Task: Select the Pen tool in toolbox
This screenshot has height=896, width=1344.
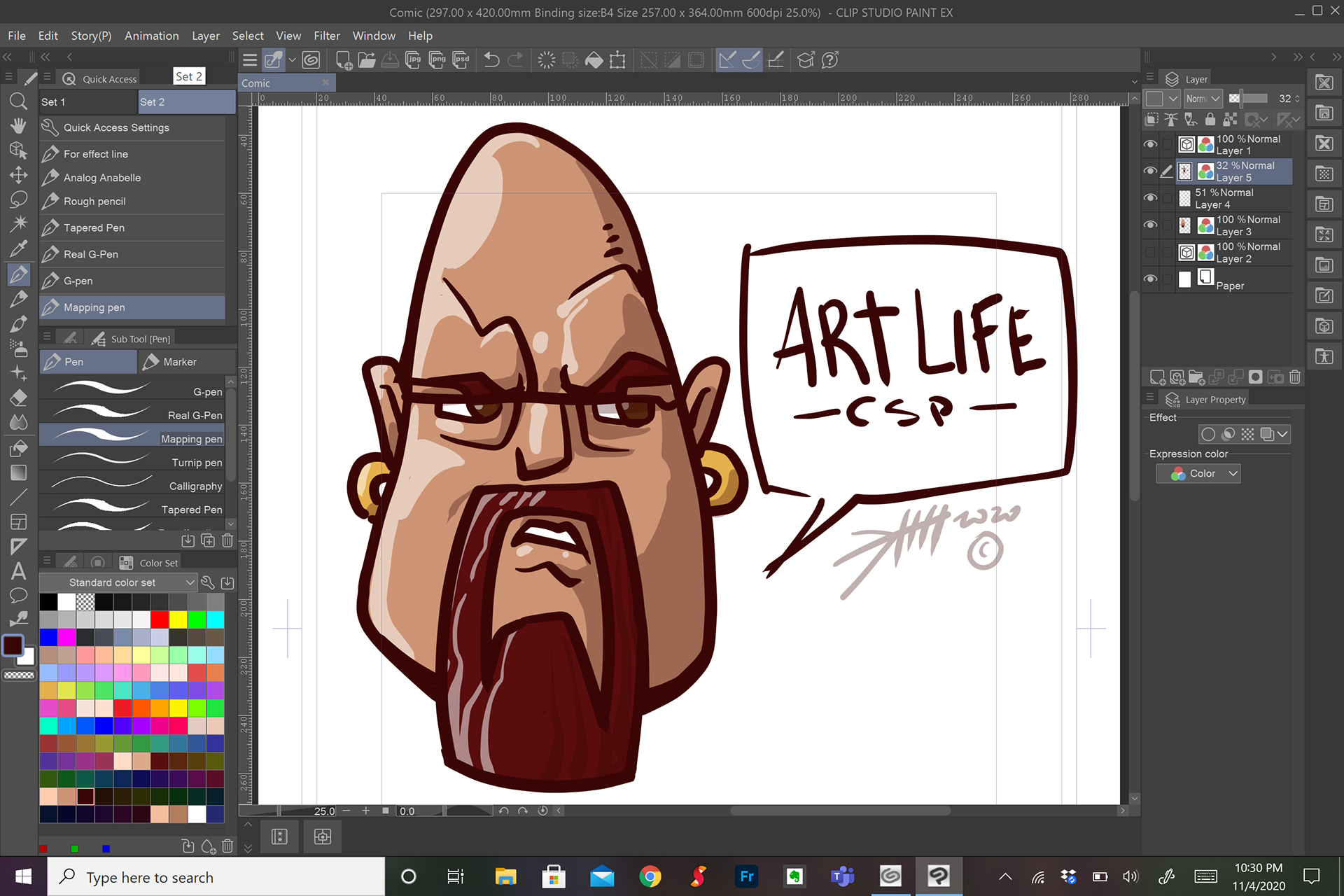Action: coord(18,274)
